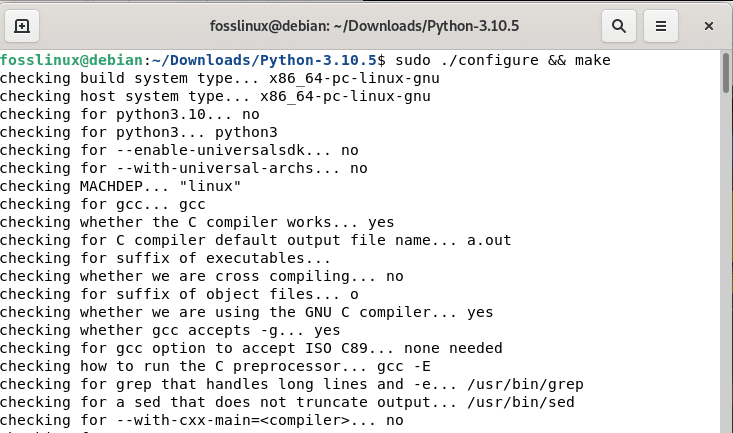Click line checking host system type

(215, 96)
